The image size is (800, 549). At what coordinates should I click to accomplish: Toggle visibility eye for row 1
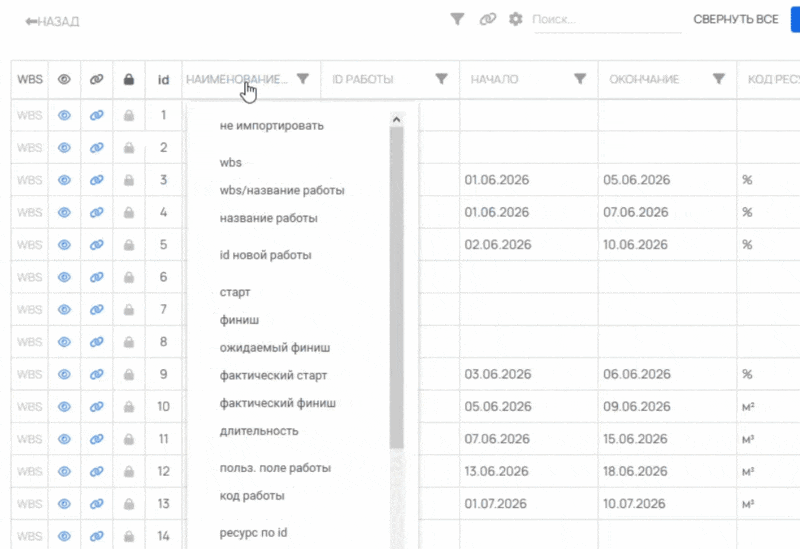click(64, 115)
